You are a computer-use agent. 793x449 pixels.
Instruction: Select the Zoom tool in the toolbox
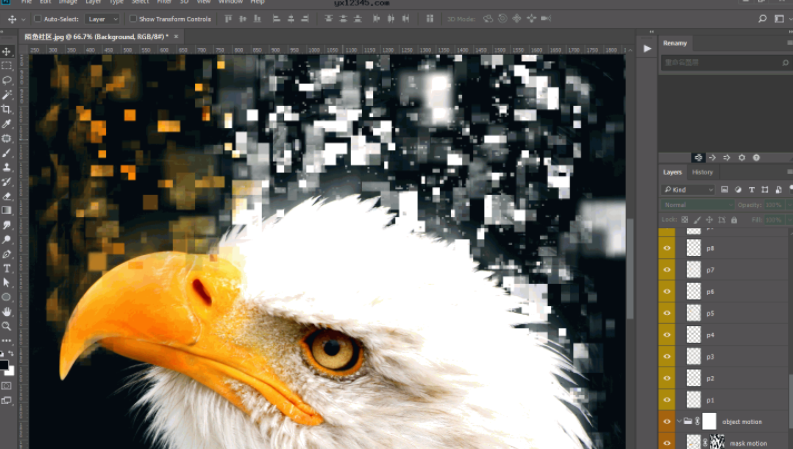(7, 326)
